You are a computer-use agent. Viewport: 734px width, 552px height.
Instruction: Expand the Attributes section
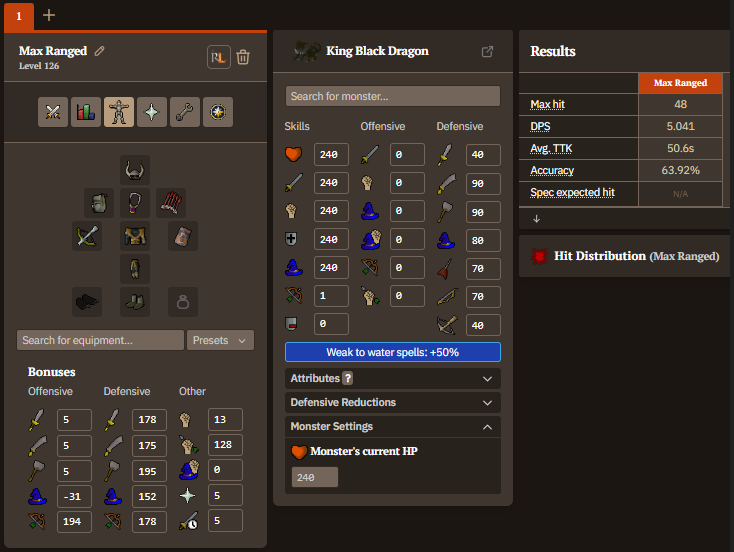[392, 379]
